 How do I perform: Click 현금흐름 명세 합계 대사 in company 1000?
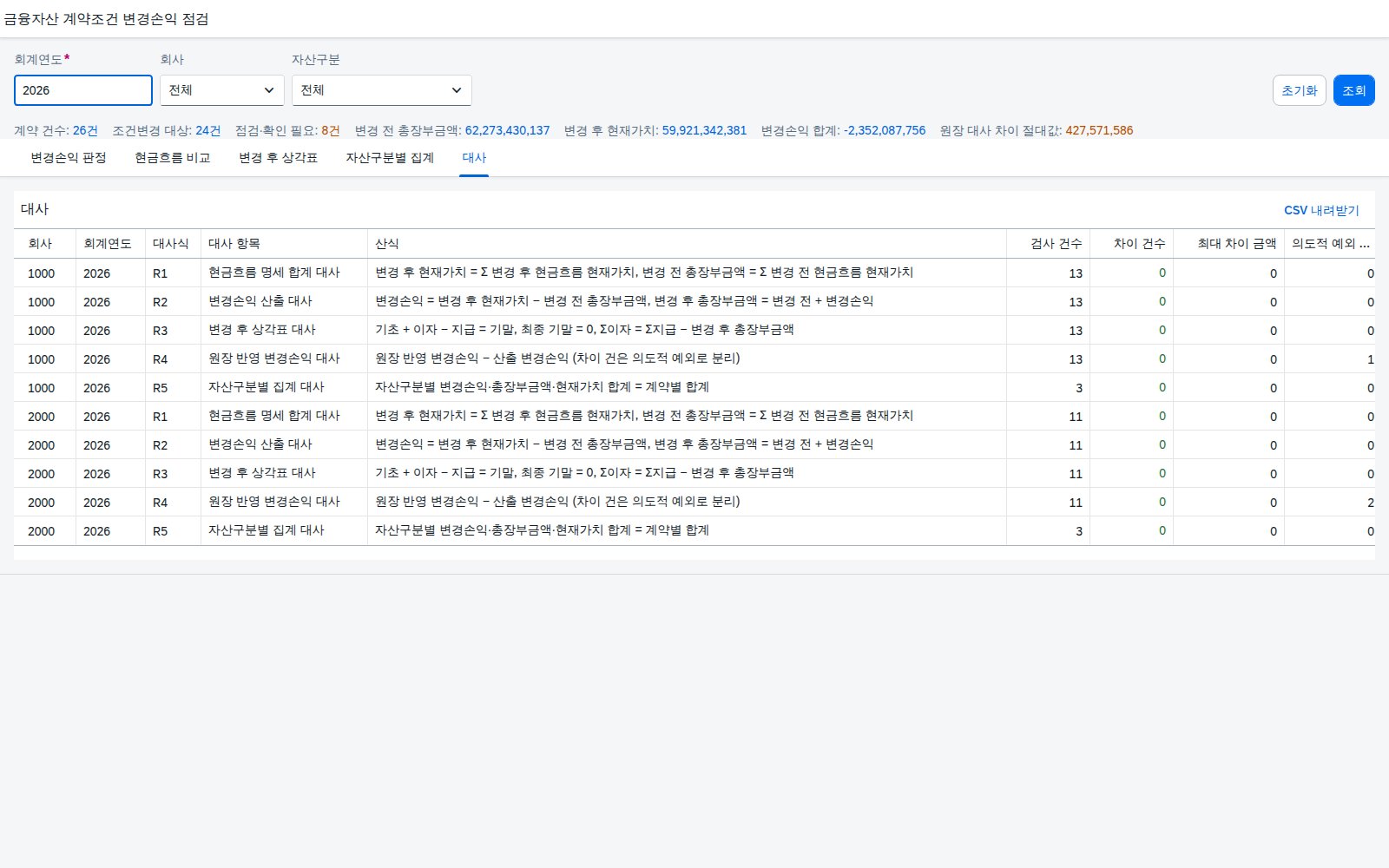coord(274,273)
